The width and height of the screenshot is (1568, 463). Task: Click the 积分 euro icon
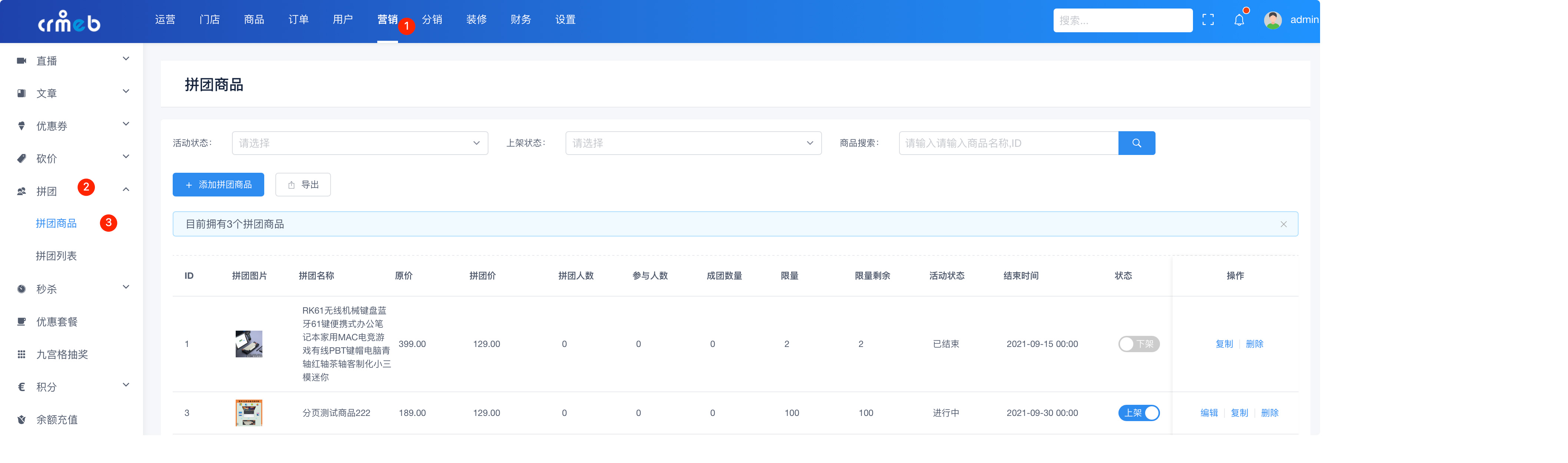[21, 387]
